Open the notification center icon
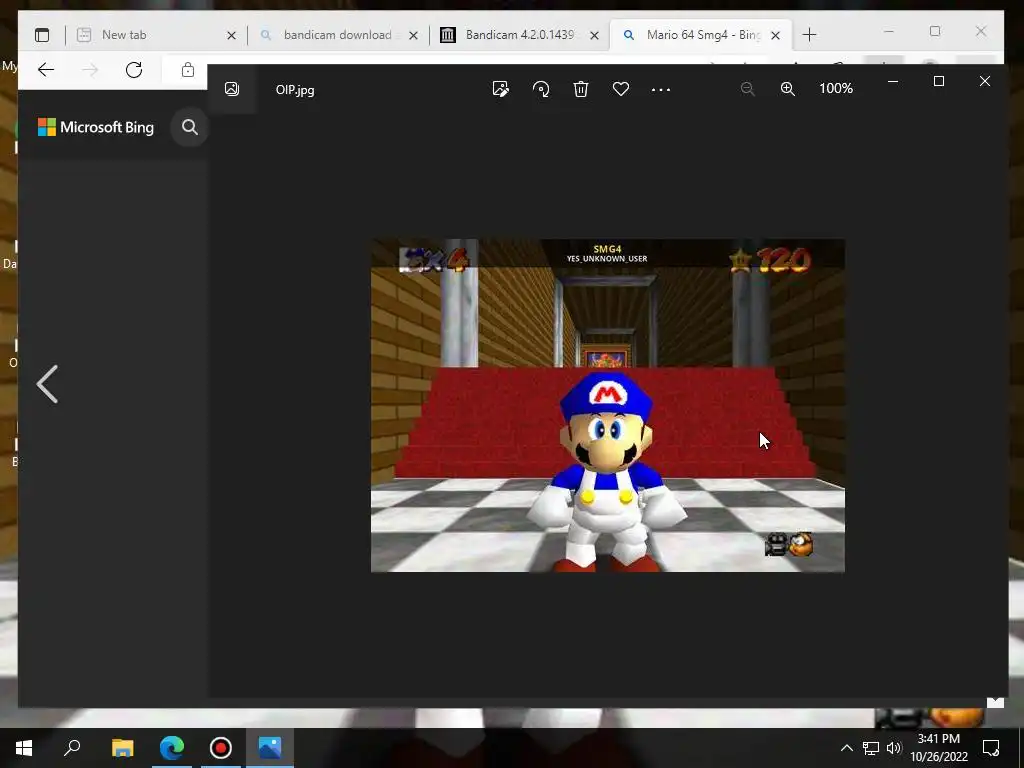The image size is (1024, 768). tap(991, 748)
